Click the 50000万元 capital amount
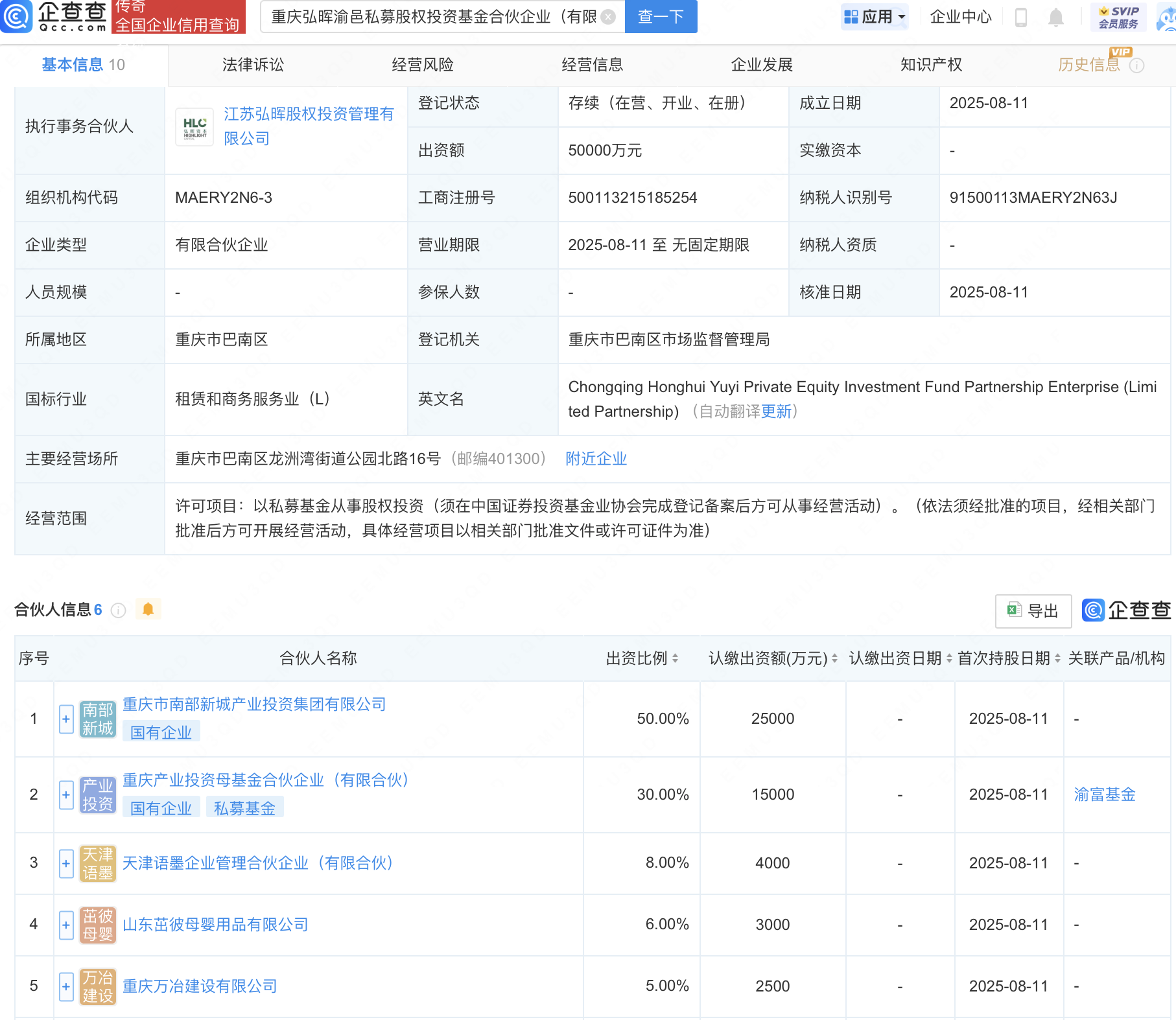1176x1020 pixels. (x=605, y=150)
